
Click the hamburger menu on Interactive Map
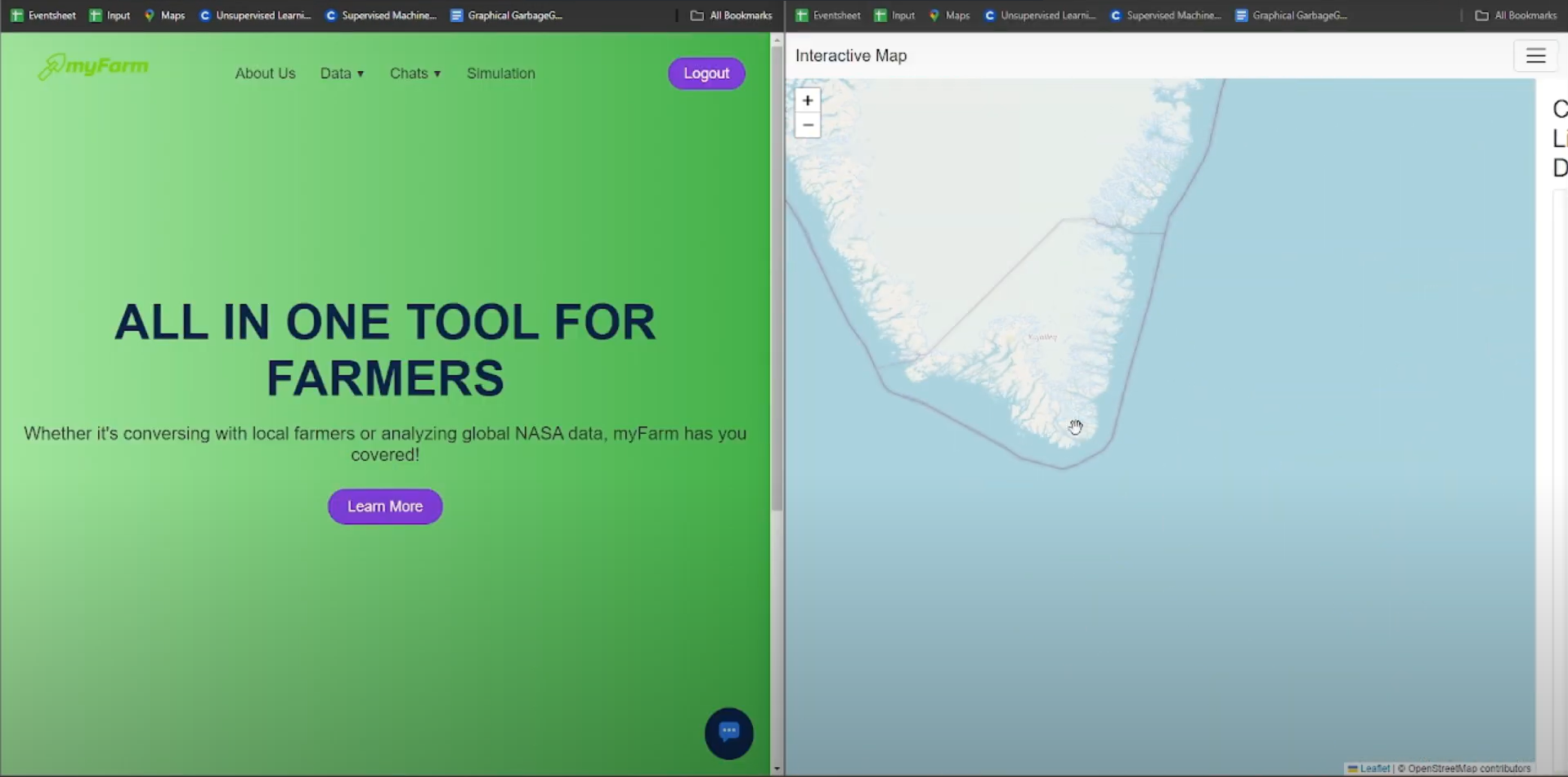point(1534,55)
